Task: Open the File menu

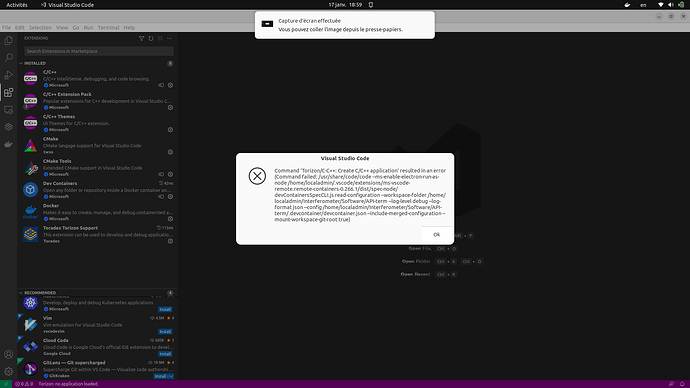Action: [x=6, y=27]
